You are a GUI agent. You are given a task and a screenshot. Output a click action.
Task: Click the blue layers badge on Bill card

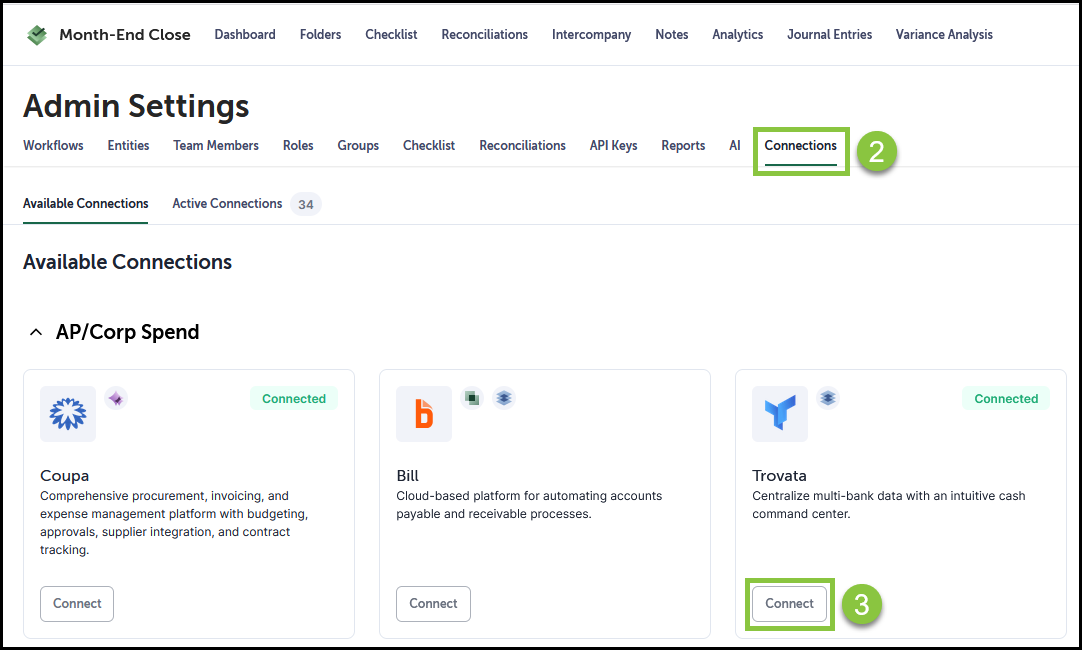504,398
